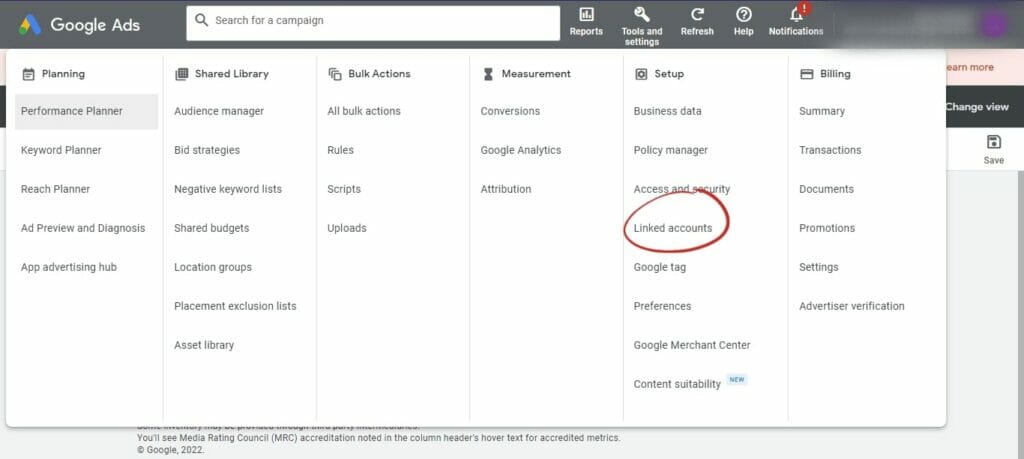Open Business data
Viewport: 1024px width, 459px height.
[667, 111]
